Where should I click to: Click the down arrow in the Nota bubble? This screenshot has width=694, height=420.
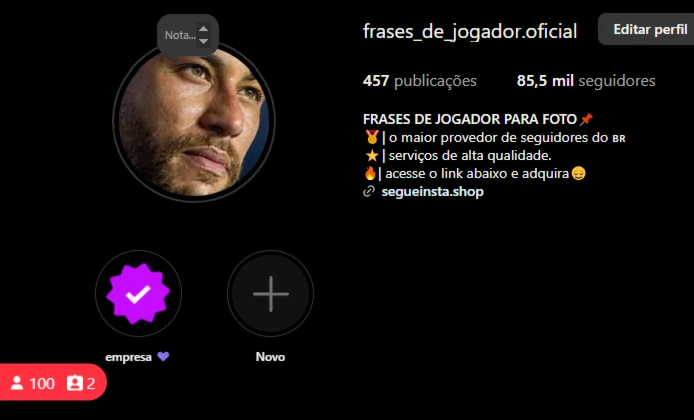pyautogui.click(x=203, y=41)
